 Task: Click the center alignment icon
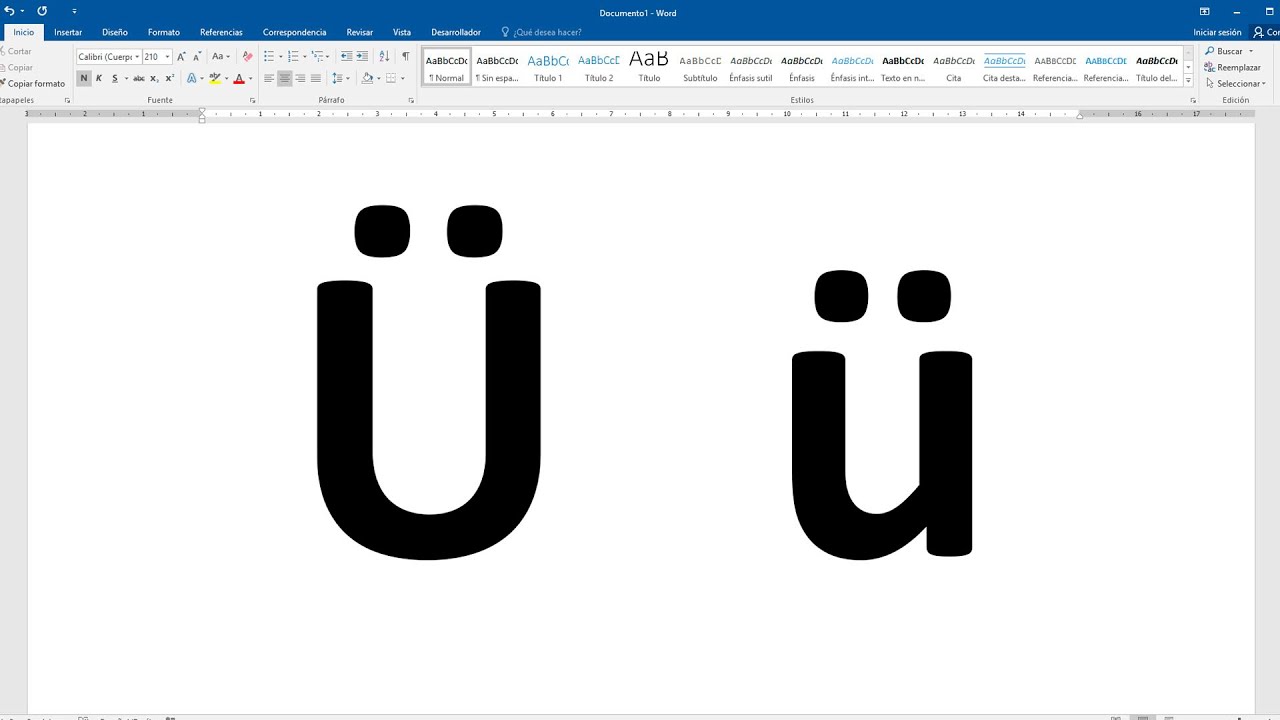285,78
